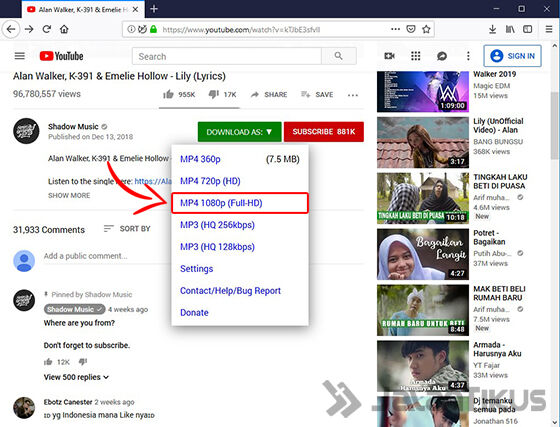Go back with the browser back arrow
This screenshot has width=560, height=427.
point(11,29)
